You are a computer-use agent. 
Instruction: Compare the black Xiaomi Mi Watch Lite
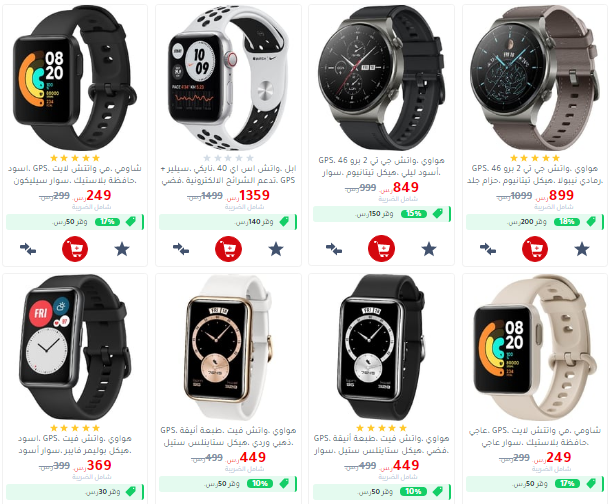(x=28, y=249)
